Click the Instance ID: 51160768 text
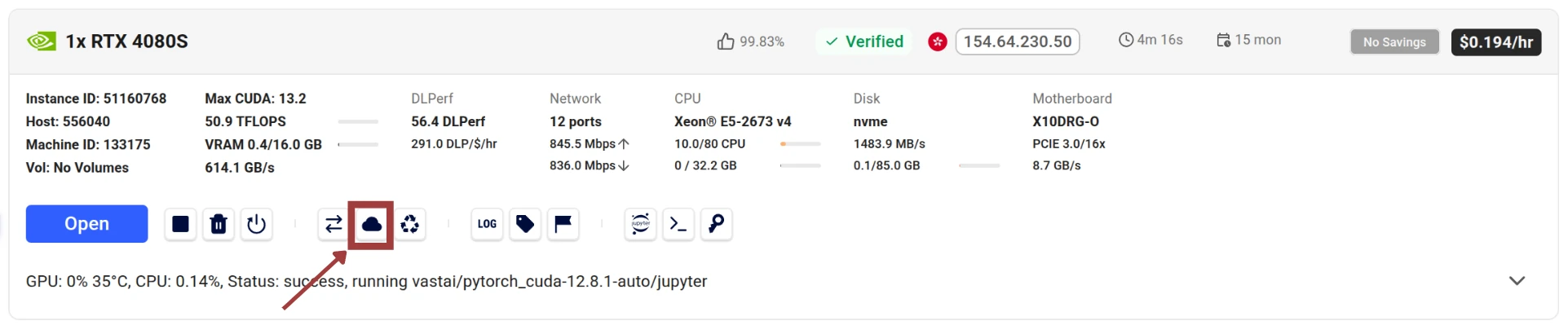1568x325 pixels. pyautogui.click(x=96, y=99)
